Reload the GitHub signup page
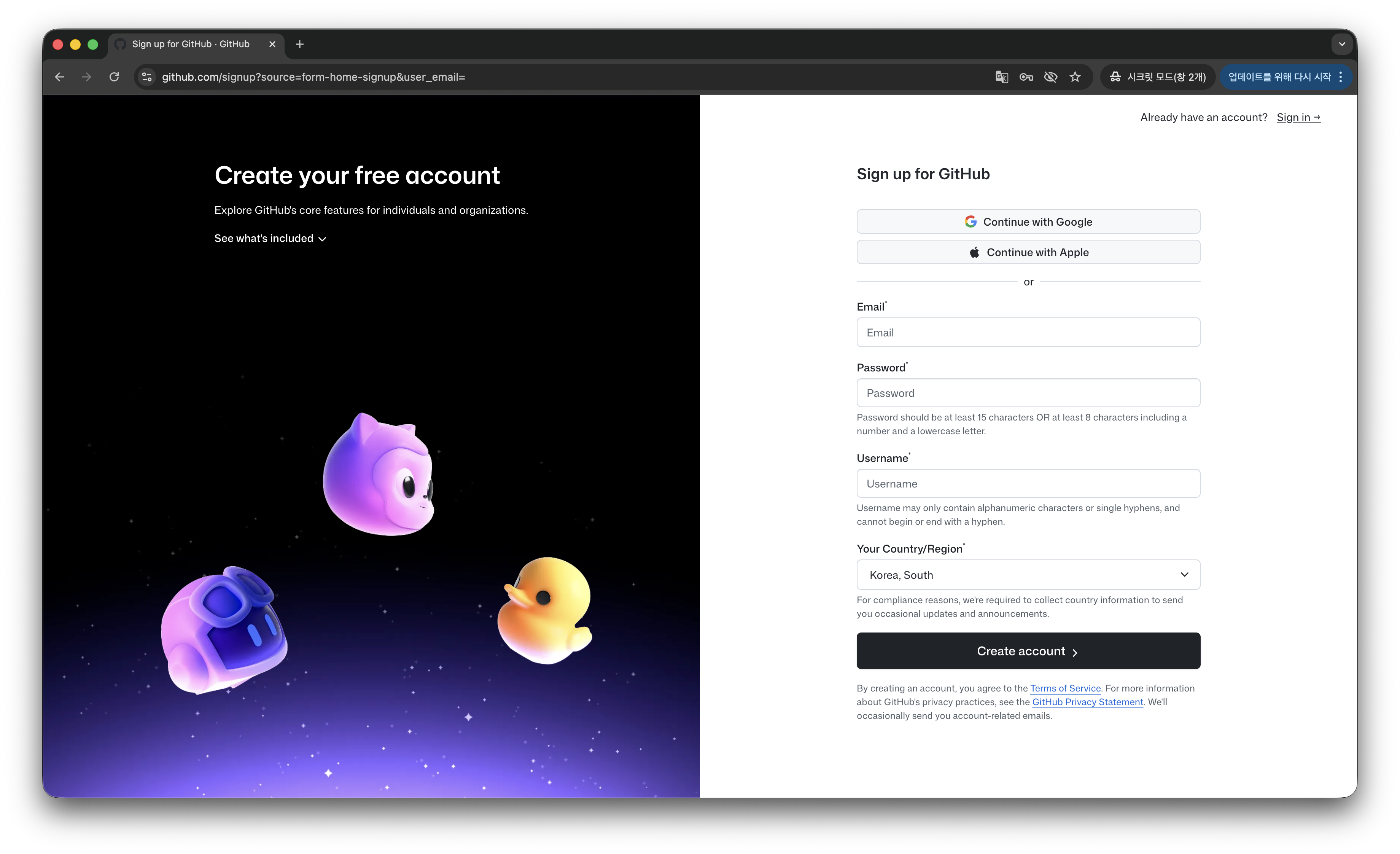Image resolution: width=1400 pixels, height=854 pixels. point(114,77)
